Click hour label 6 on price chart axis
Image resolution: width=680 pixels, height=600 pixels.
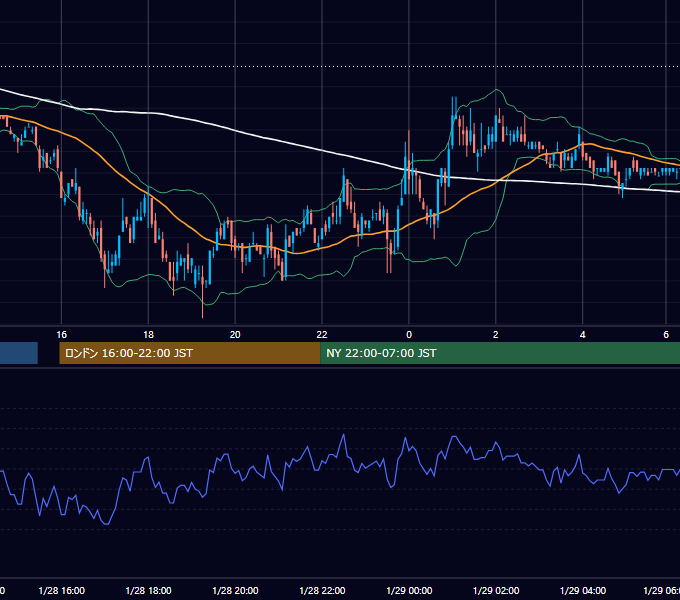tap(666, 334)
